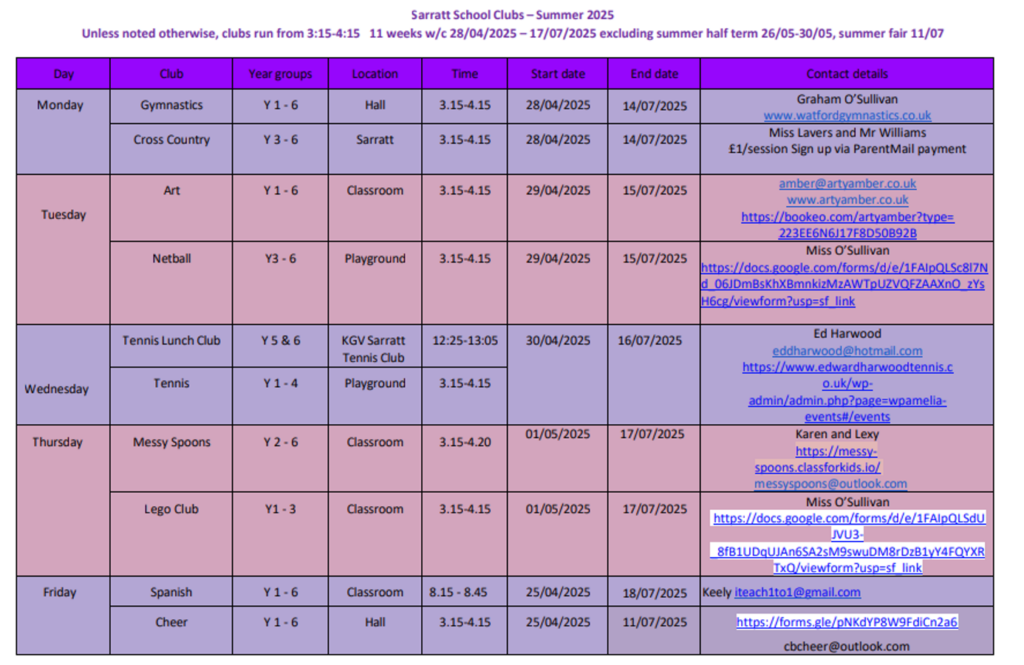1024x665 pixels.
Task: Click the messyspoons@outlook.com email link
Action: [831, 484]
